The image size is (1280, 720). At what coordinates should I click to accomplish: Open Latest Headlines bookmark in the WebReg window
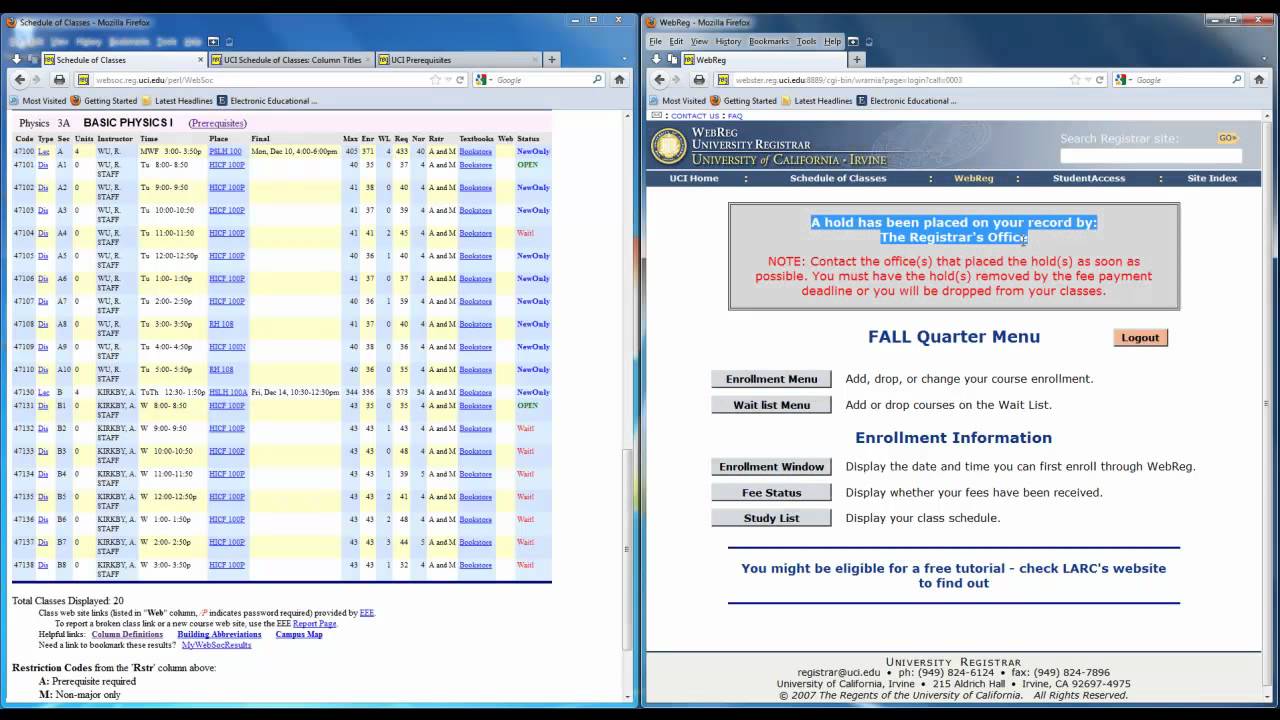(x=817, y=101)
